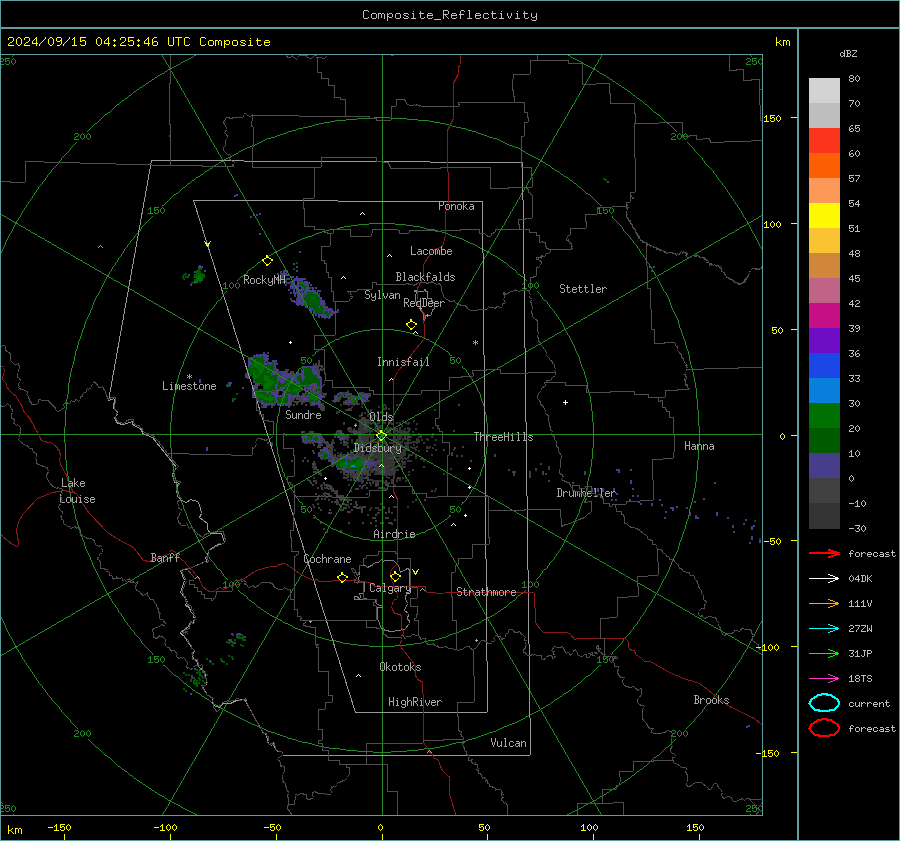
Task: Click the Airdrie label
Action: tap(394, 534)
